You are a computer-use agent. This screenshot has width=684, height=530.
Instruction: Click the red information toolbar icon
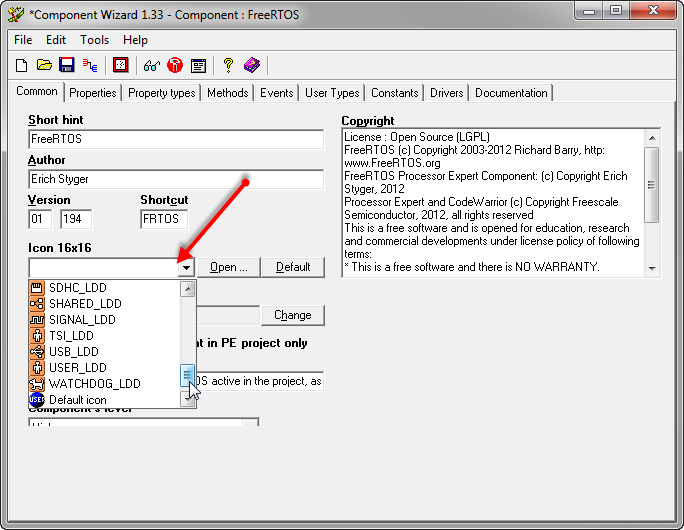(175, 65)
